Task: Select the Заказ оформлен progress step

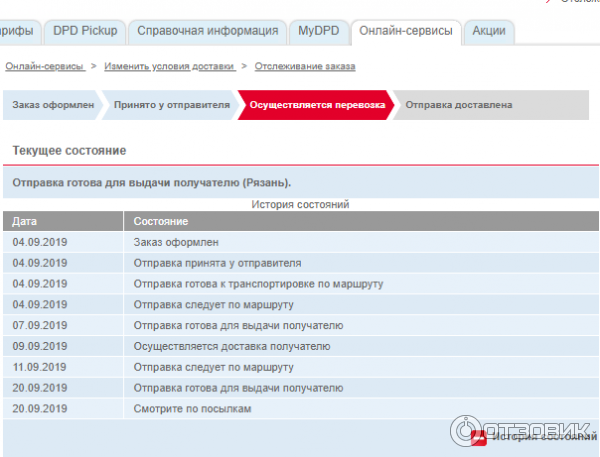Action: [52, 105]
